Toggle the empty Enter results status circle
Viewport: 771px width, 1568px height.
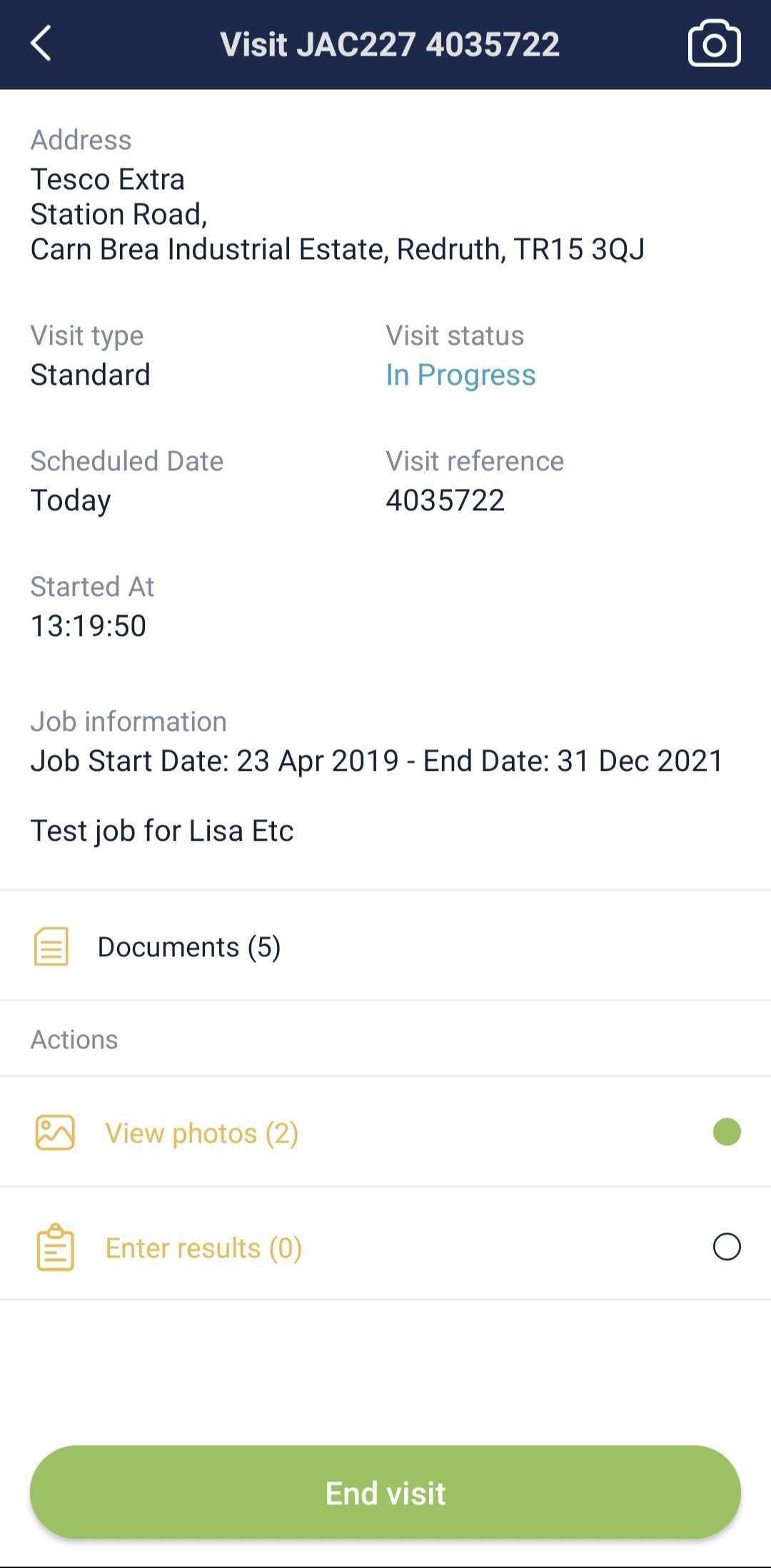tap(727, 1247)
